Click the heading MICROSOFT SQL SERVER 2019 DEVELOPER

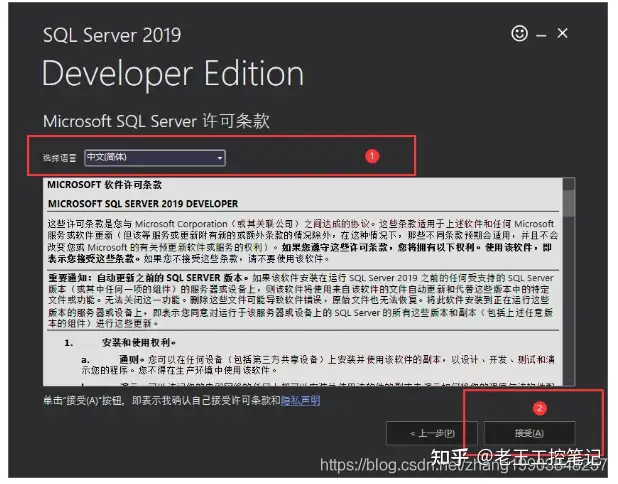[x=143, y=204]
